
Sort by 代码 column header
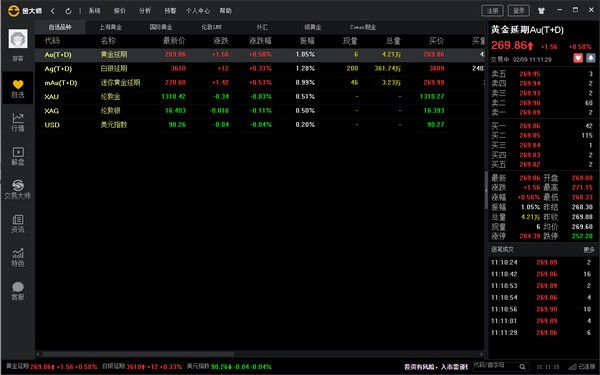pos(52,41)
